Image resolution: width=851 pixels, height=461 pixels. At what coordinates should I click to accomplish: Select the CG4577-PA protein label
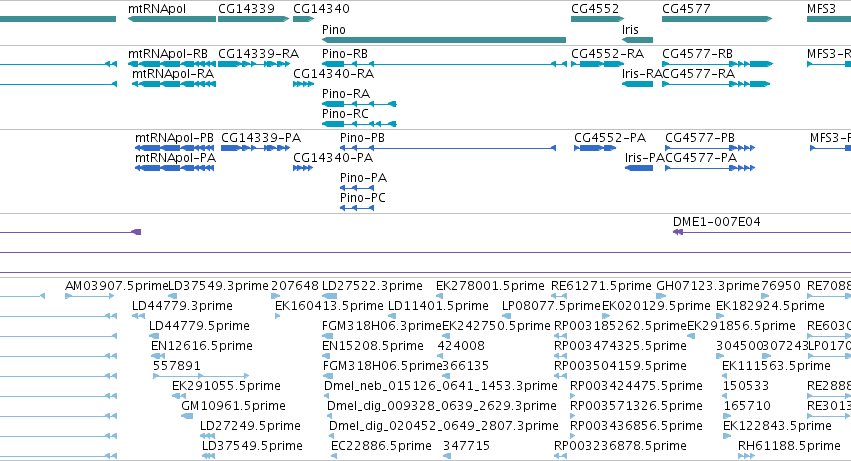(x=701, y=158)
